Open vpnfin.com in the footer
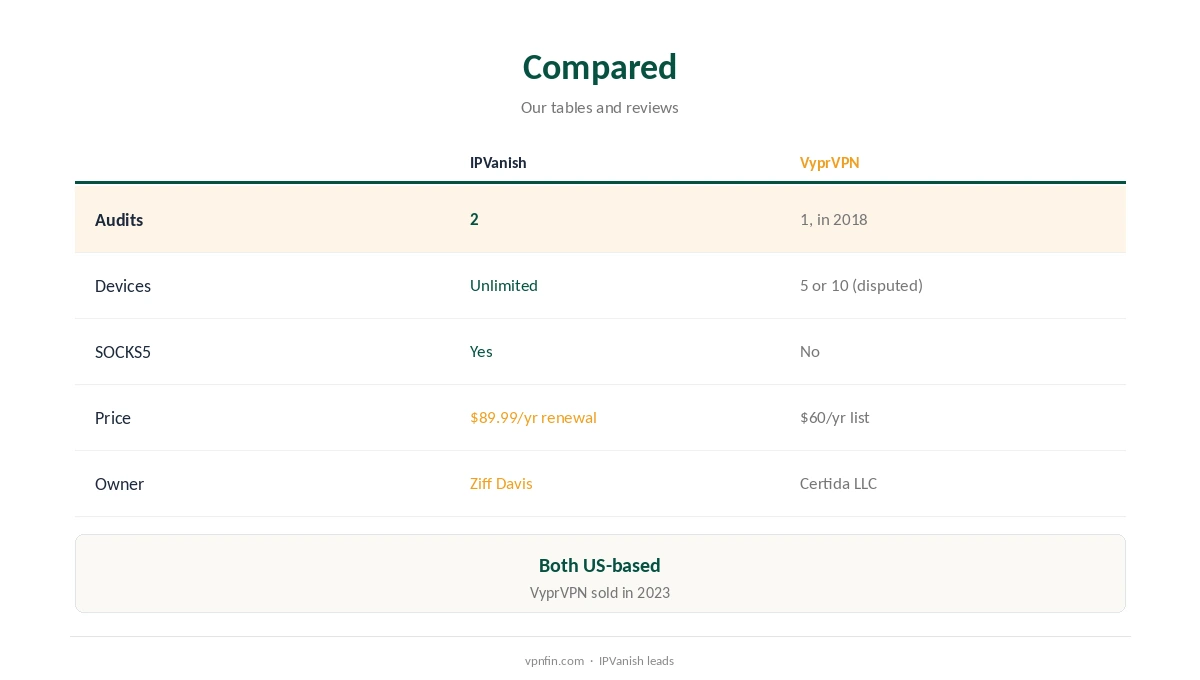This screenshot has height=680, width=1200. click(554, 661)
